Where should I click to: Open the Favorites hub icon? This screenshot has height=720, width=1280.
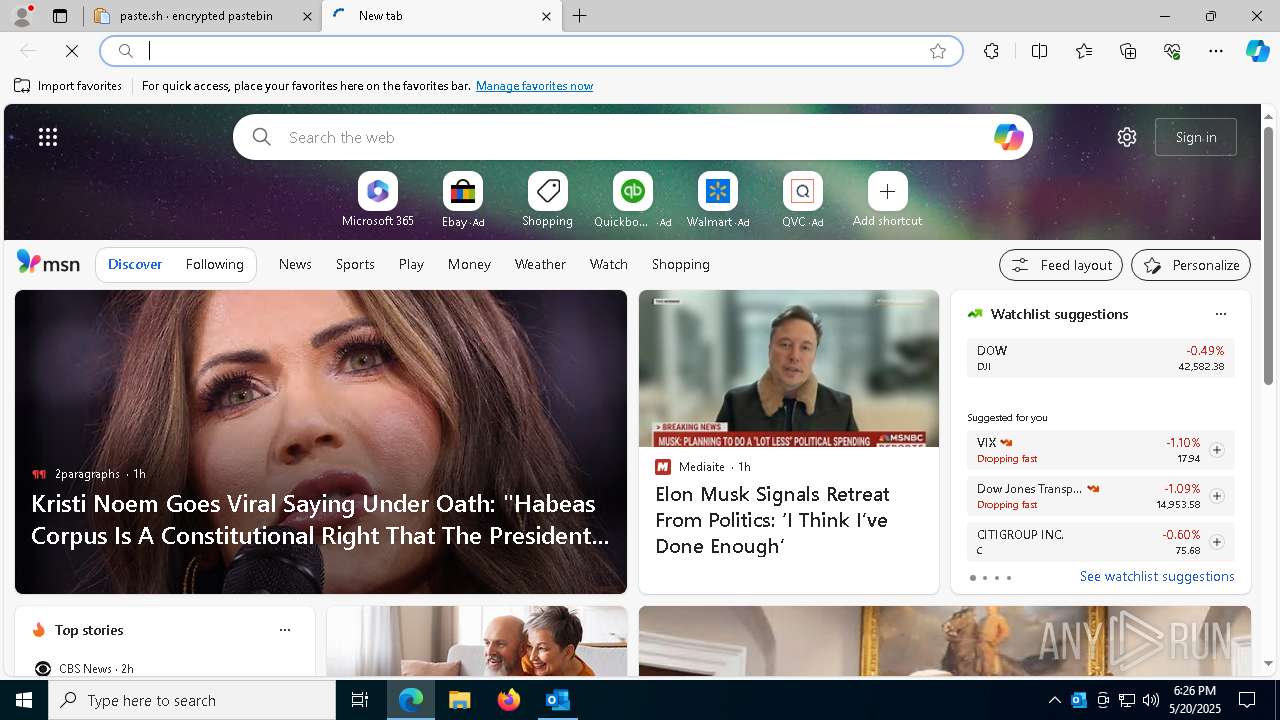click(1084, 51)
